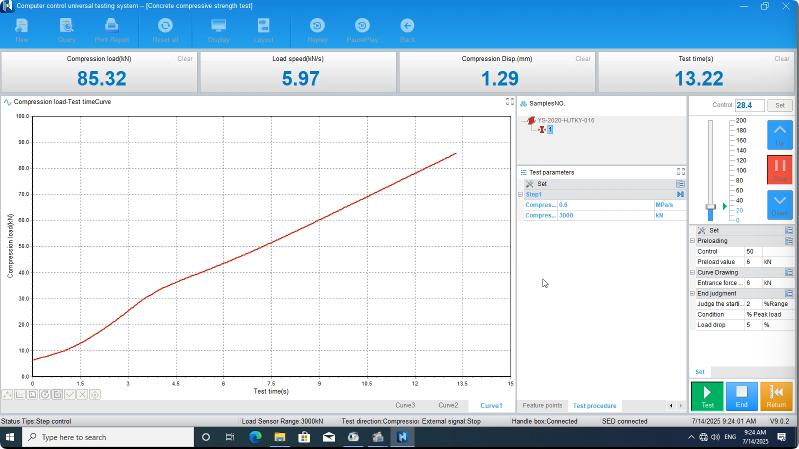This screenshot has height=449, width=799.
Task: Open the Feature points tab
Action: [x=542, y=406]
